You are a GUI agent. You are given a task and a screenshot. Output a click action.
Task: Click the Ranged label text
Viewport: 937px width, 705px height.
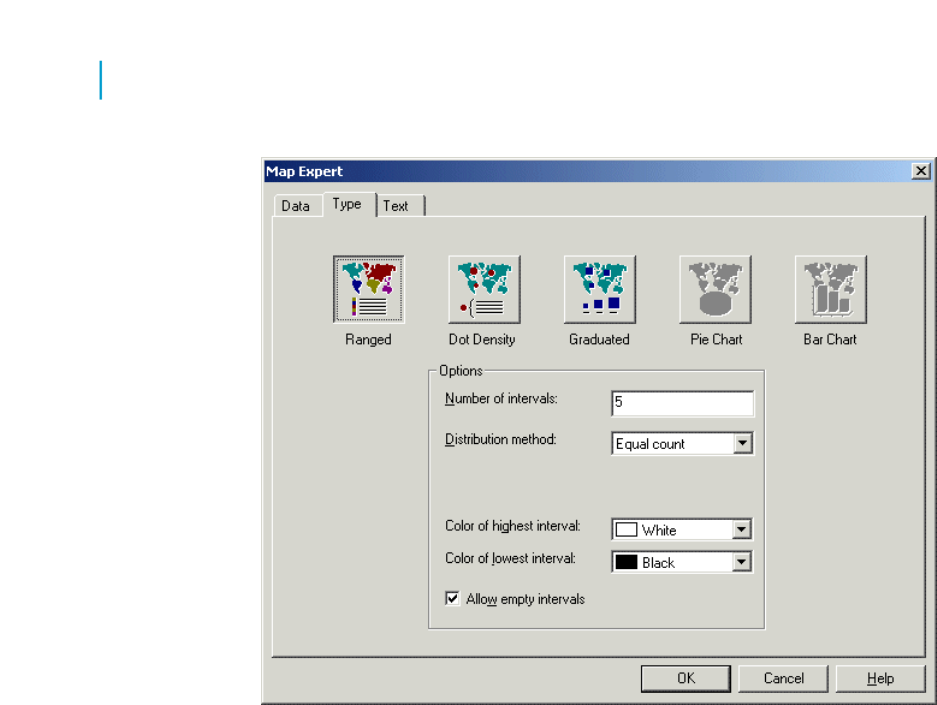point(368,339)
